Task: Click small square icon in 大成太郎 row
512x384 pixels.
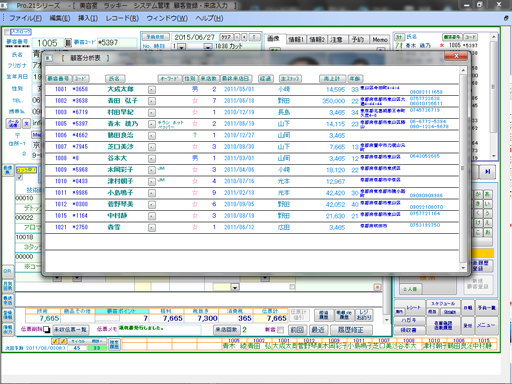Action: point(152,90)
